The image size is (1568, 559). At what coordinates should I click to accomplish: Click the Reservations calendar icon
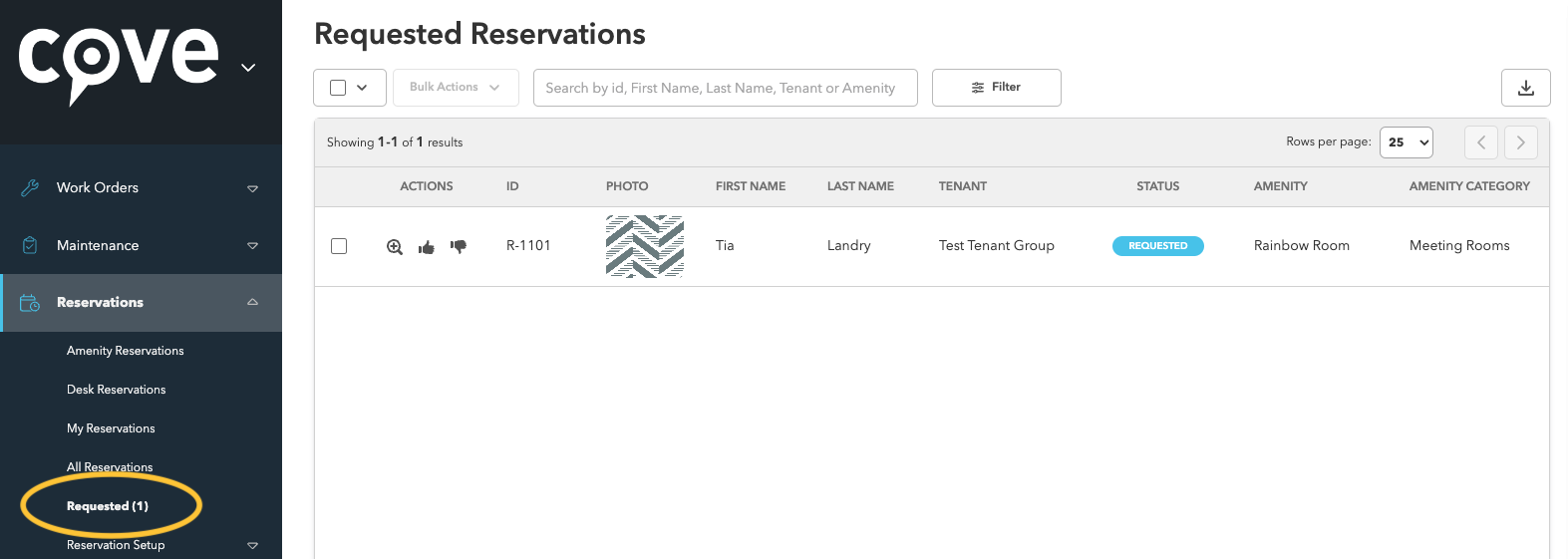click(x=30, y=303)
